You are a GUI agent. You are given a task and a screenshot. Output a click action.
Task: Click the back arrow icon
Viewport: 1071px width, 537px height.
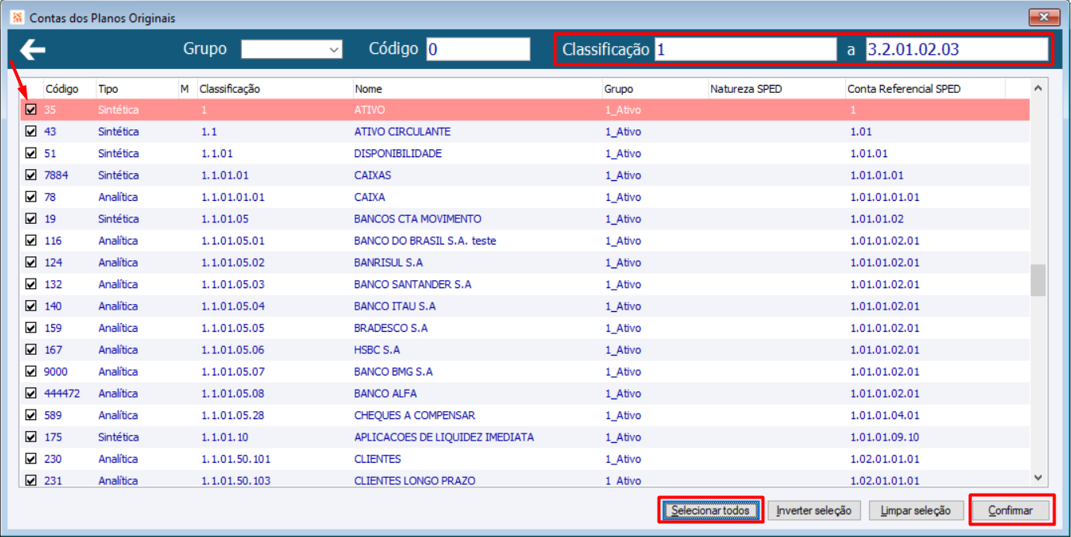(x=32, y=49)
